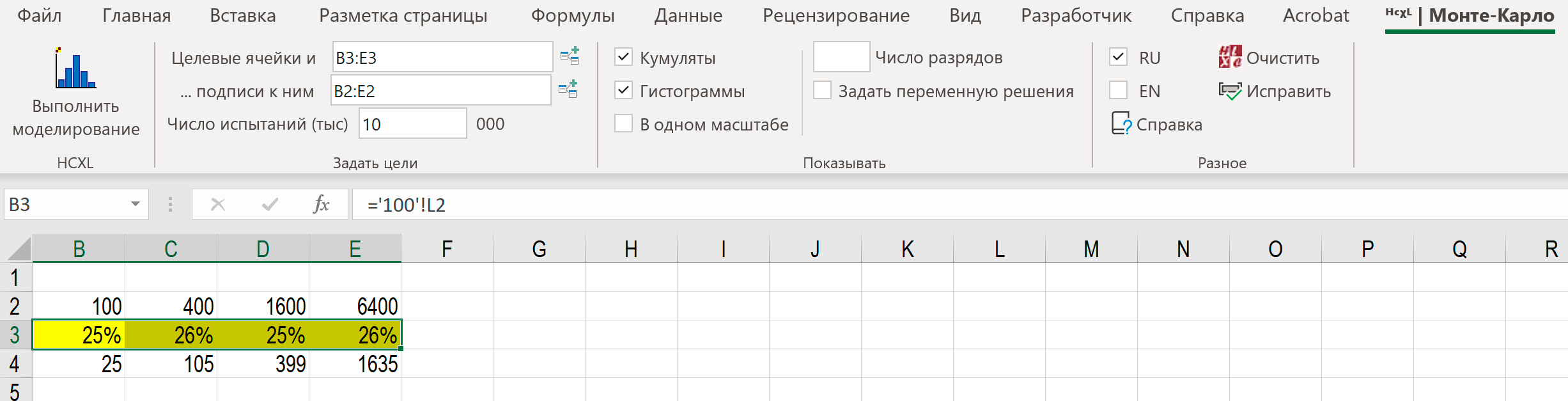This screenshot has height=401, width=1568.
Task: Open the Файл tab
Action: point(39,15)
